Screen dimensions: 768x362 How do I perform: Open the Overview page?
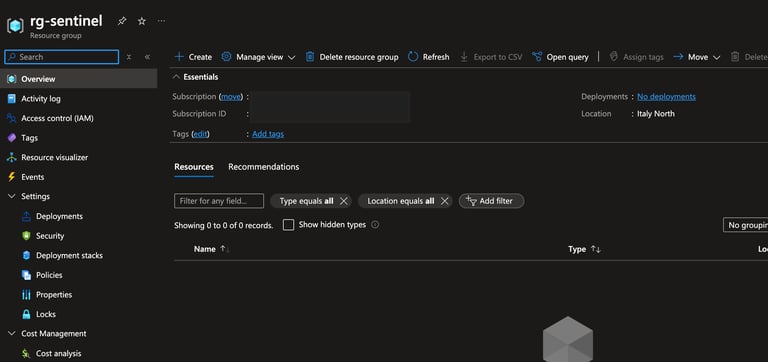coord(78,79)
